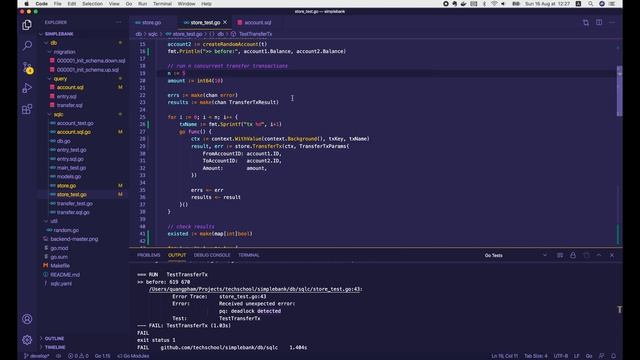
Task: Toggle output scroll lock
Action: point(573,255)
